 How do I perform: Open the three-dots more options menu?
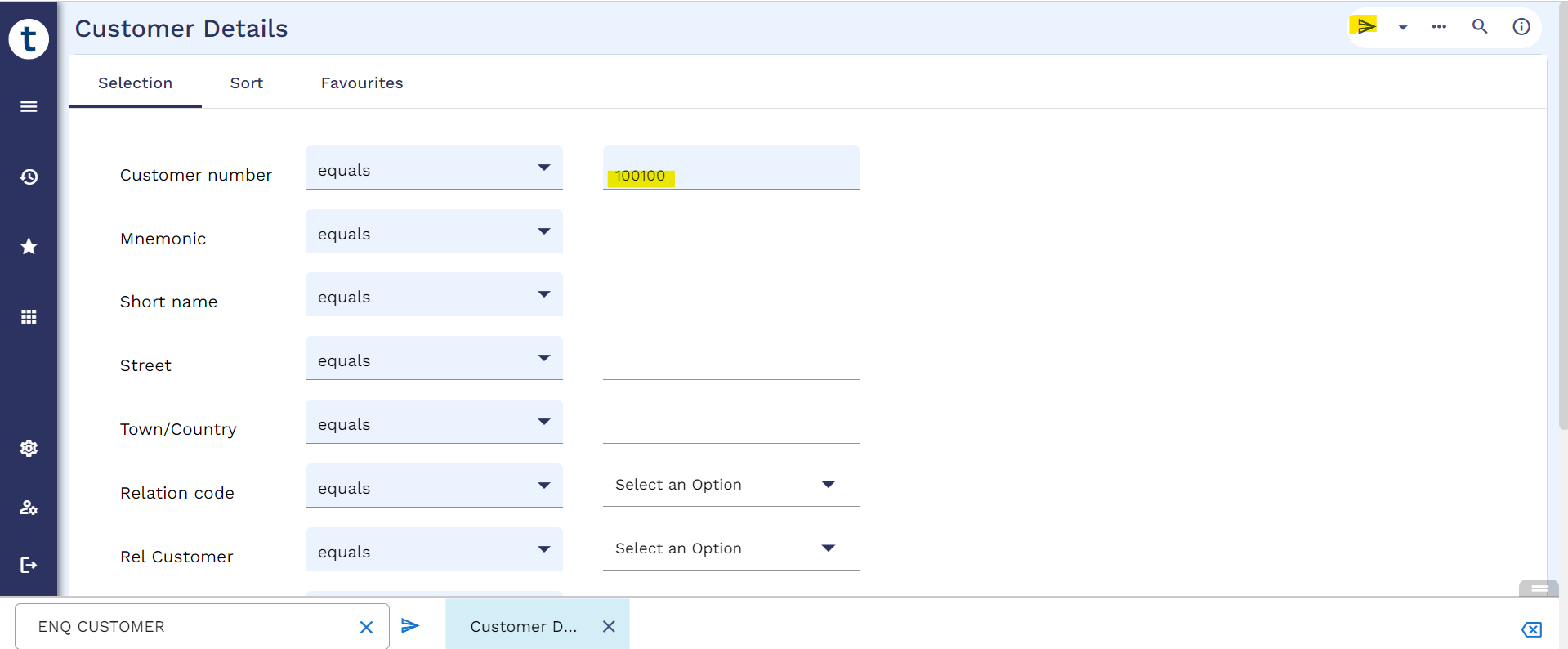1439,26
